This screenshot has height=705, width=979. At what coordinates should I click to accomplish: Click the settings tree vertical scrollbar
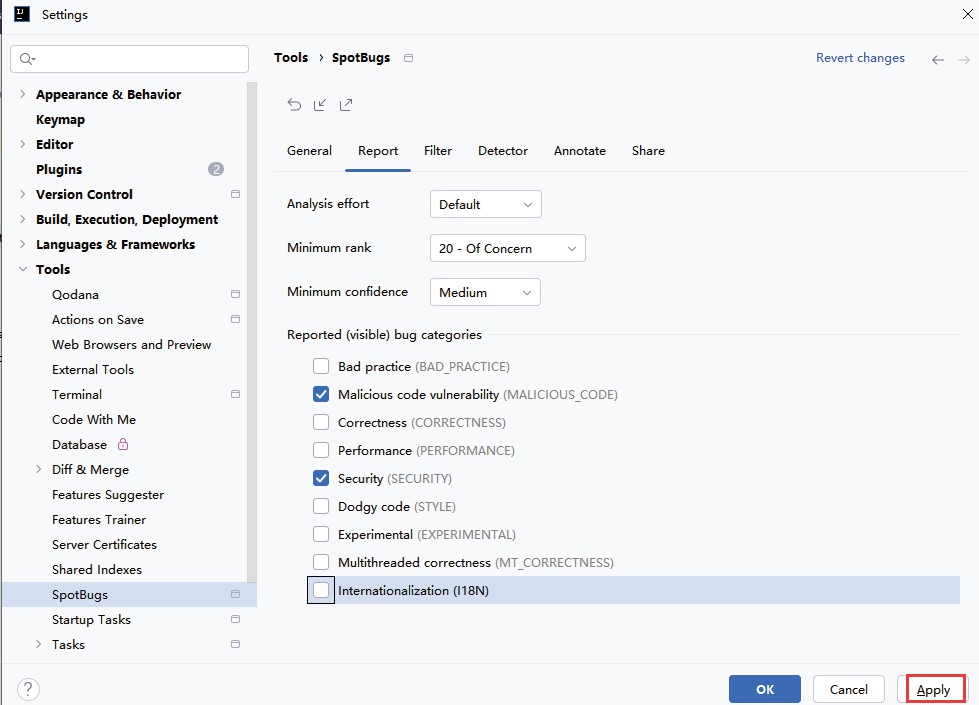pos(252,332)
